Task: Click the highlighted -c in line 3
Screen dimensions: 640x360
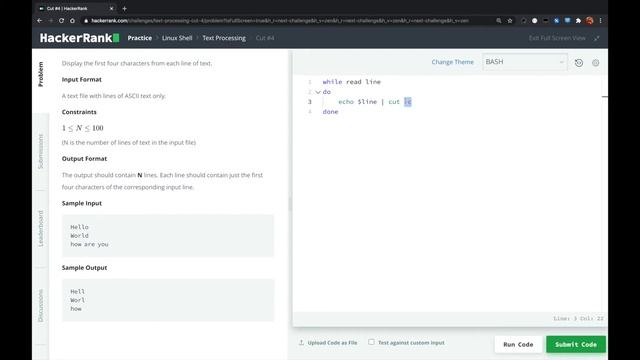Action: coord(408,102)
